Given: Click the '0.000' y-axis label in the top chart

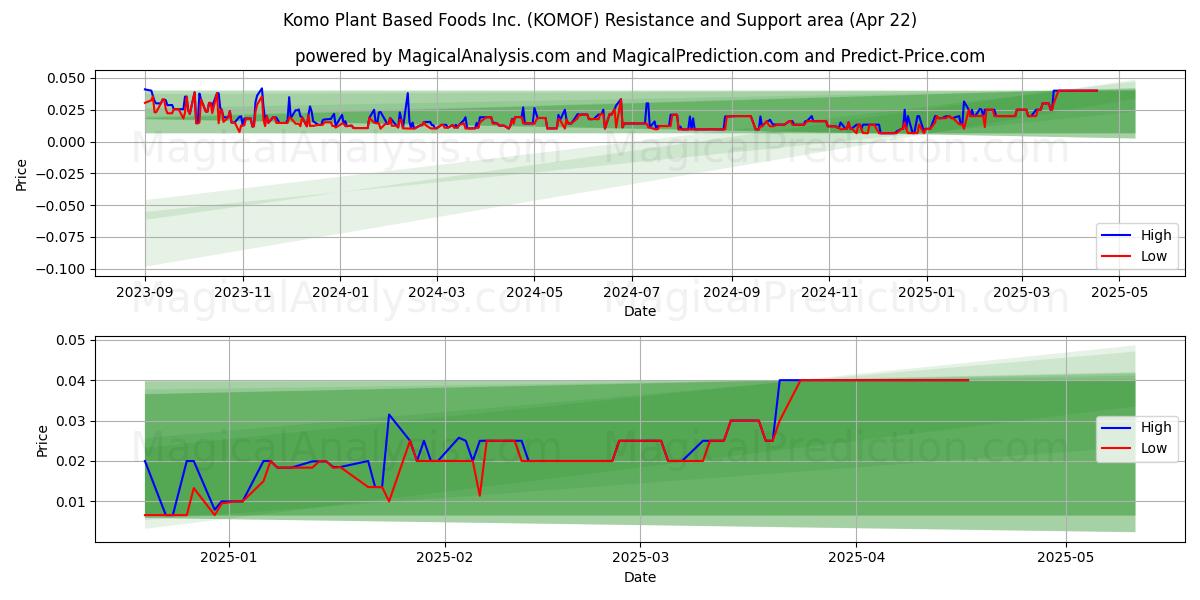Looking at the screenshot, I should (x=68, y=142).
